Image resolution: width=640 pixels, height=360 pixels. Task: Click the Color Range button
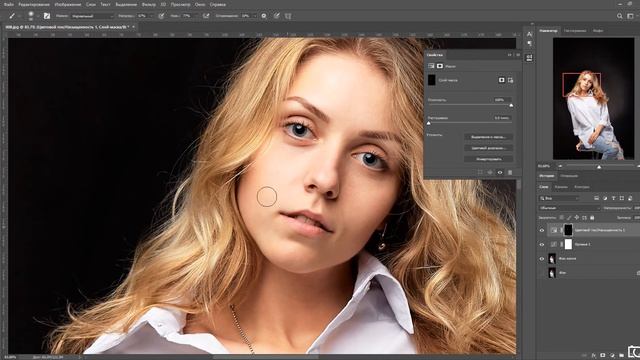(x=489, y=148)
